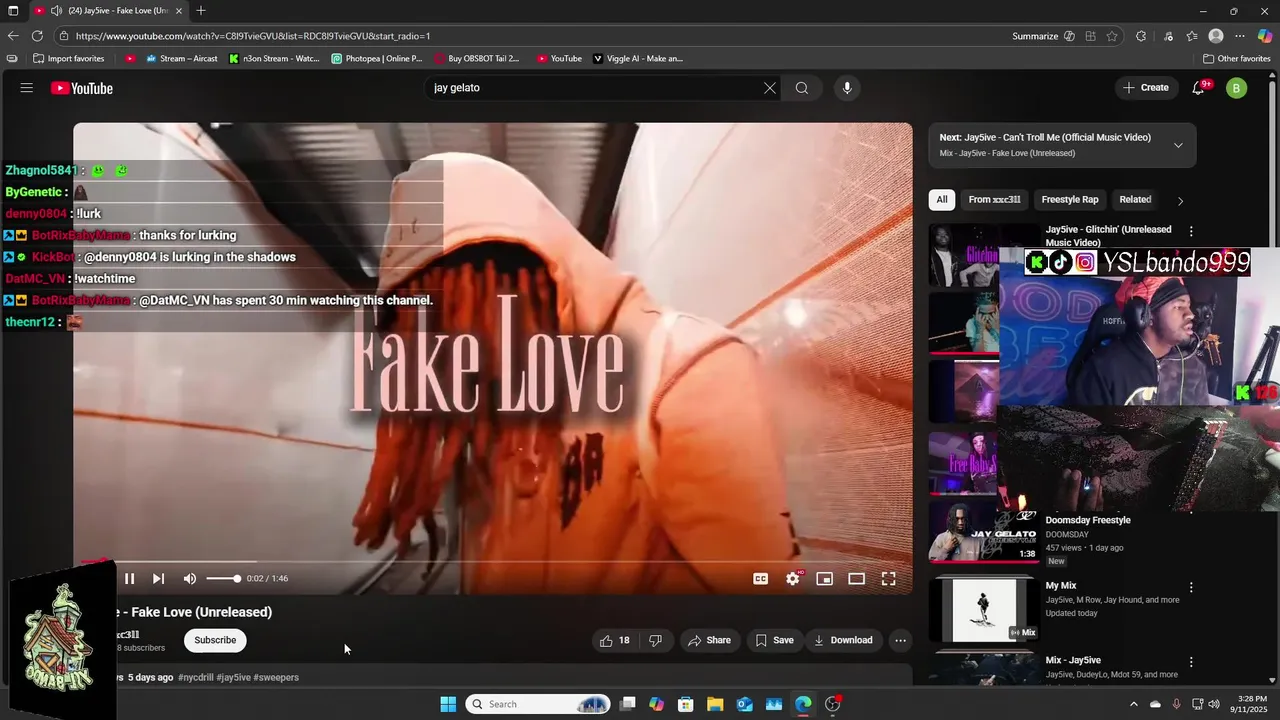Image resolution: width=1280 pixels, height=720 pixels.
Task: Open the account avatar labeled B
Action: point(1237,88)
